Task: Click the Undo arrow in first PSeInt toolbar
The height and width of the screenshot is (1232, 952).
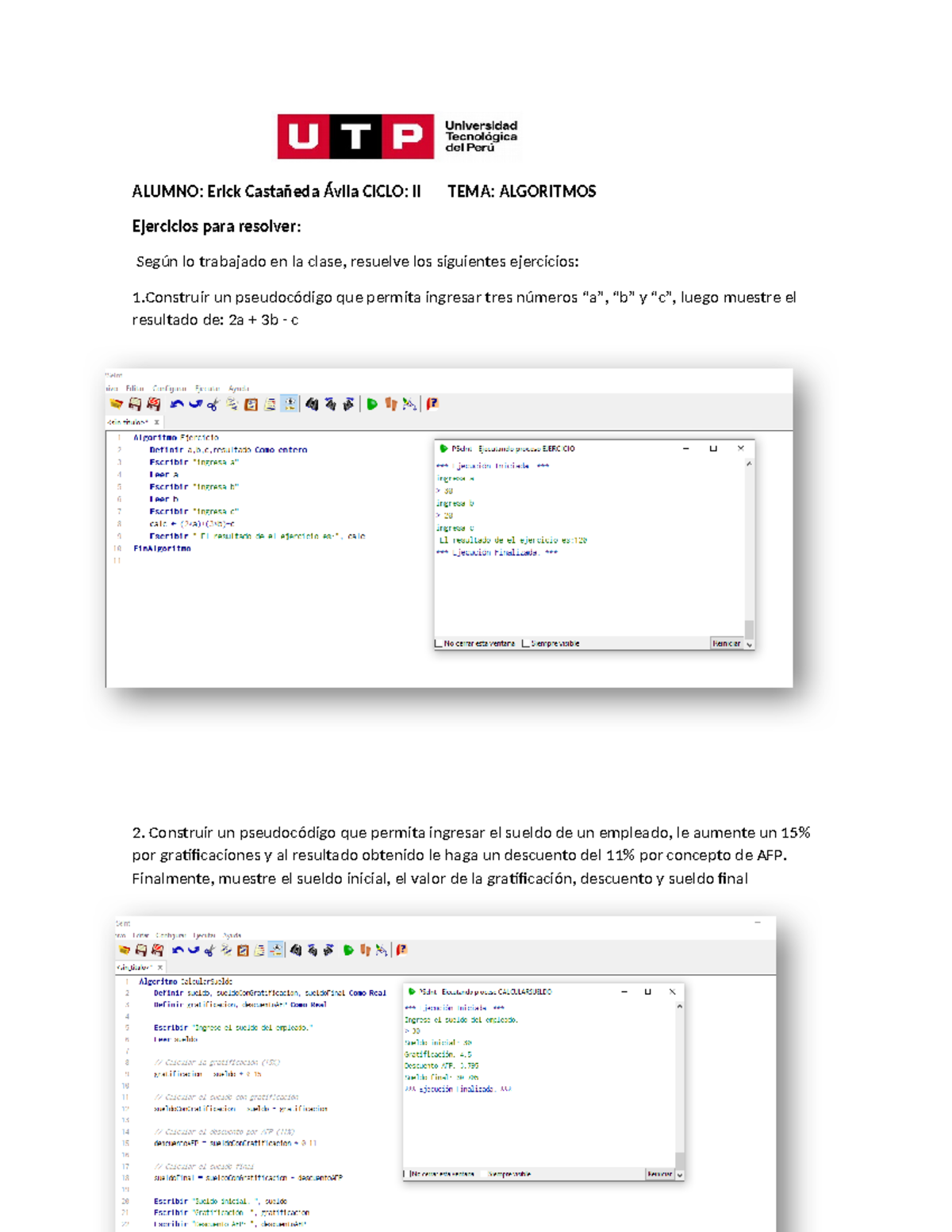Action: [177, 405]
